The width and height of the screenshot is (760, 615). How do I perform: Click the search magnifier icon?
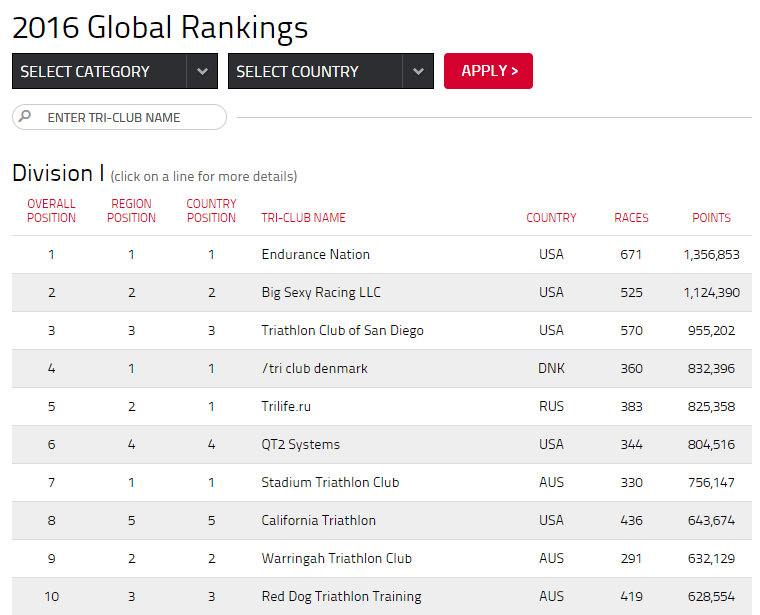(x=25, y=116)
